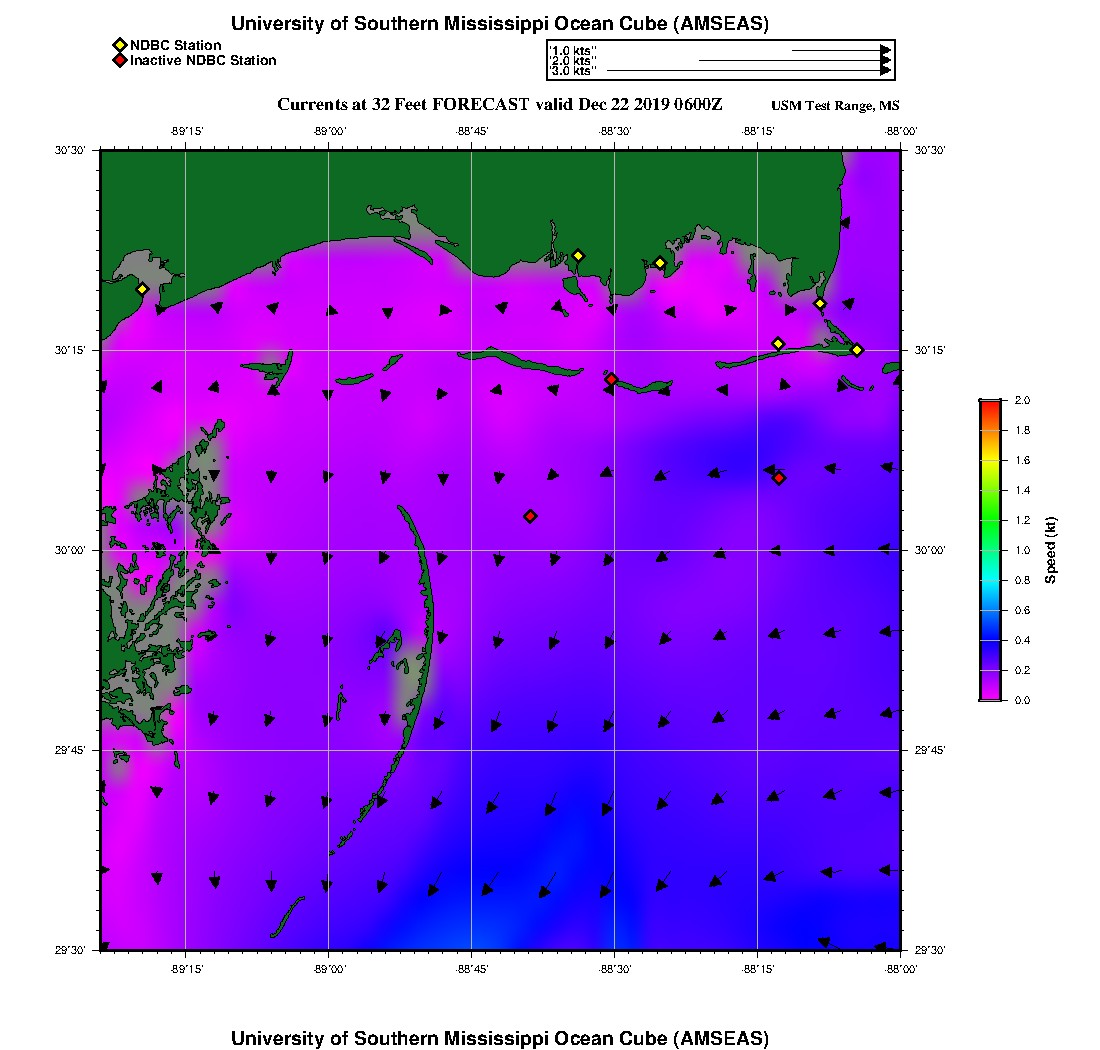Click the red top of the speed colorbar
1100x1050 pixels.
pos(990,405)
